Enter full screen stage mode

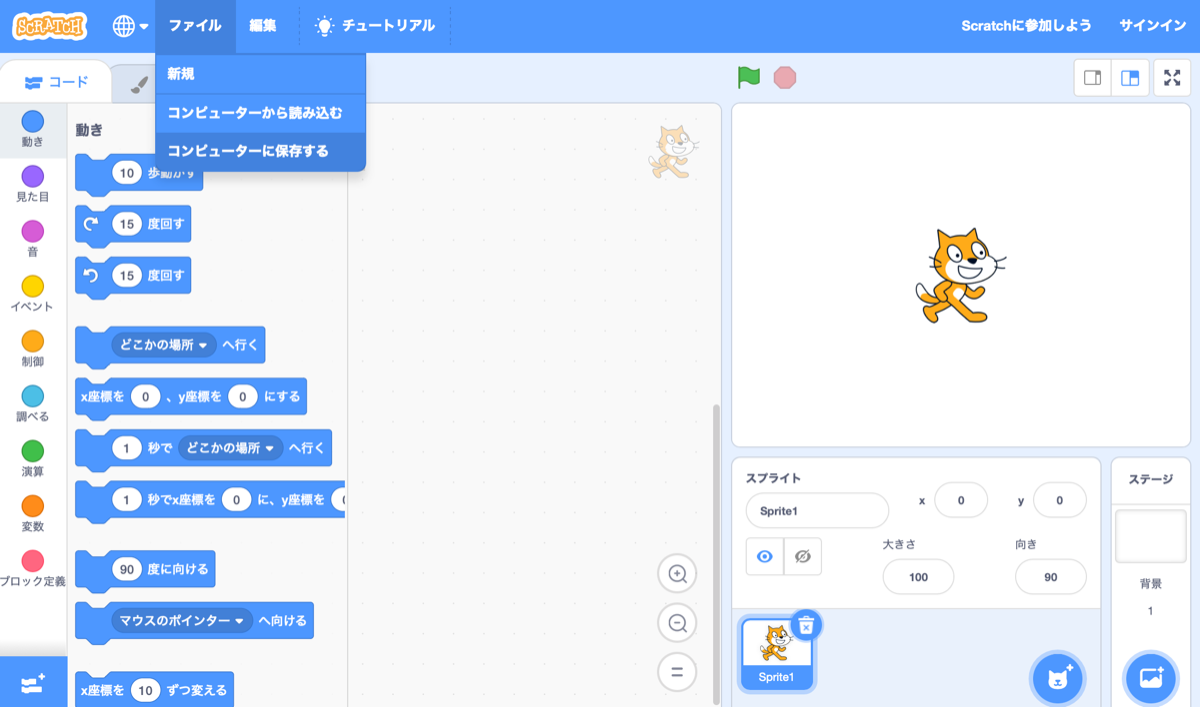coord(1172,78)
